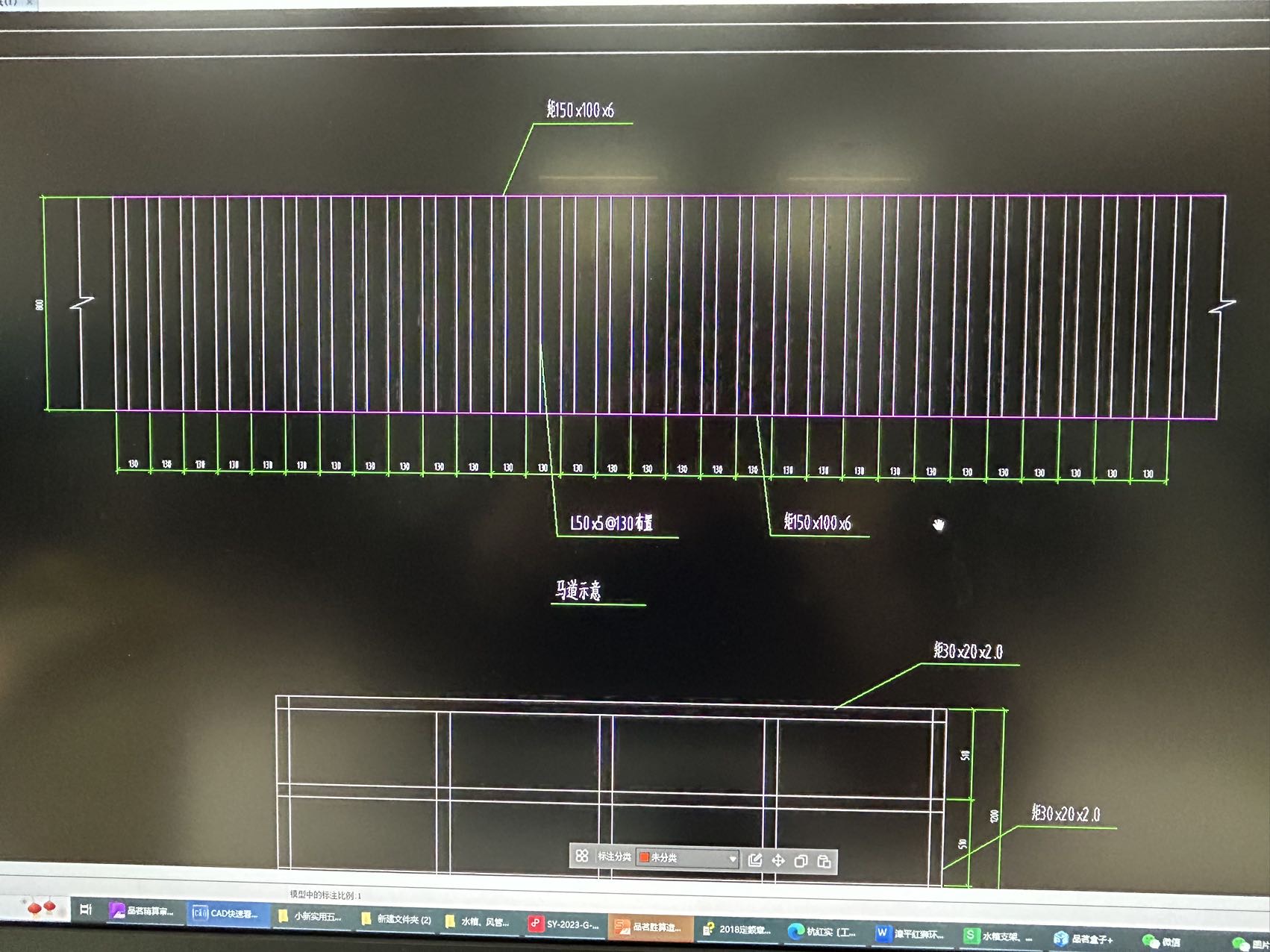
Task: Open the Word document in taskbar
Action: (910, 933)
